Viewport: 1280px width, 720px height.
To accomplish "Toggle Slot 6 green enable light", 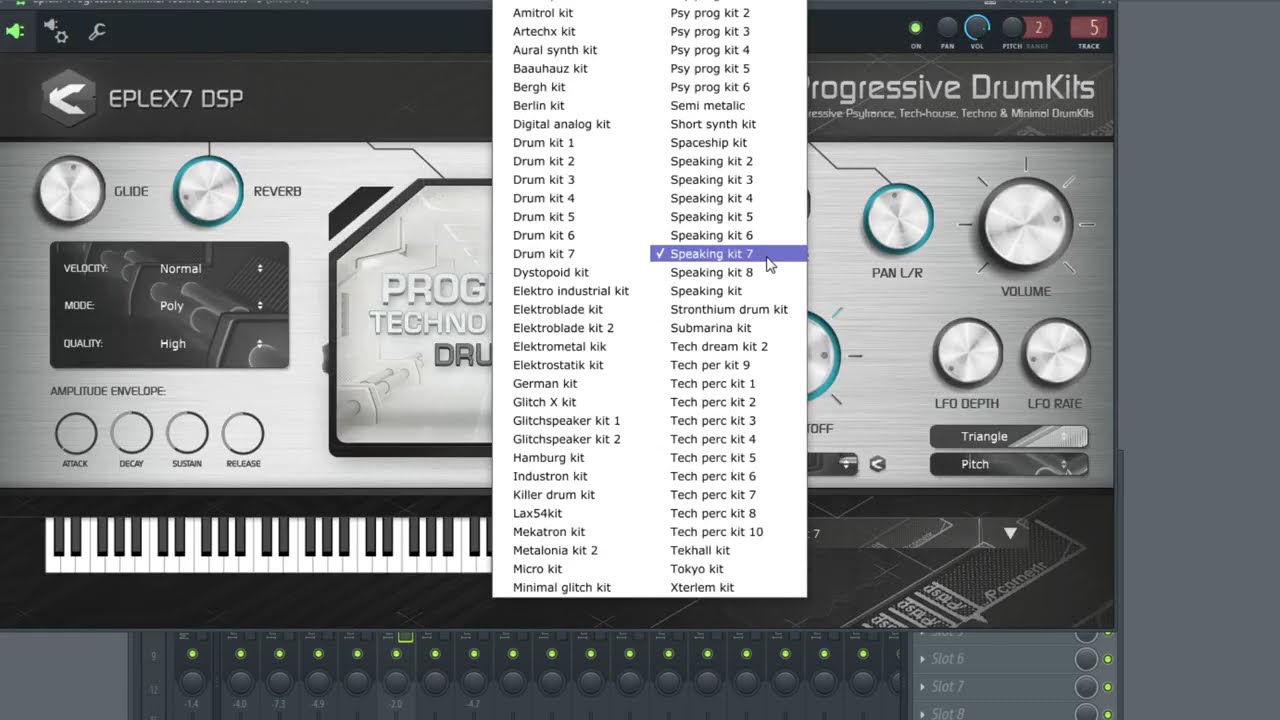I will (x=1108, y=659).
